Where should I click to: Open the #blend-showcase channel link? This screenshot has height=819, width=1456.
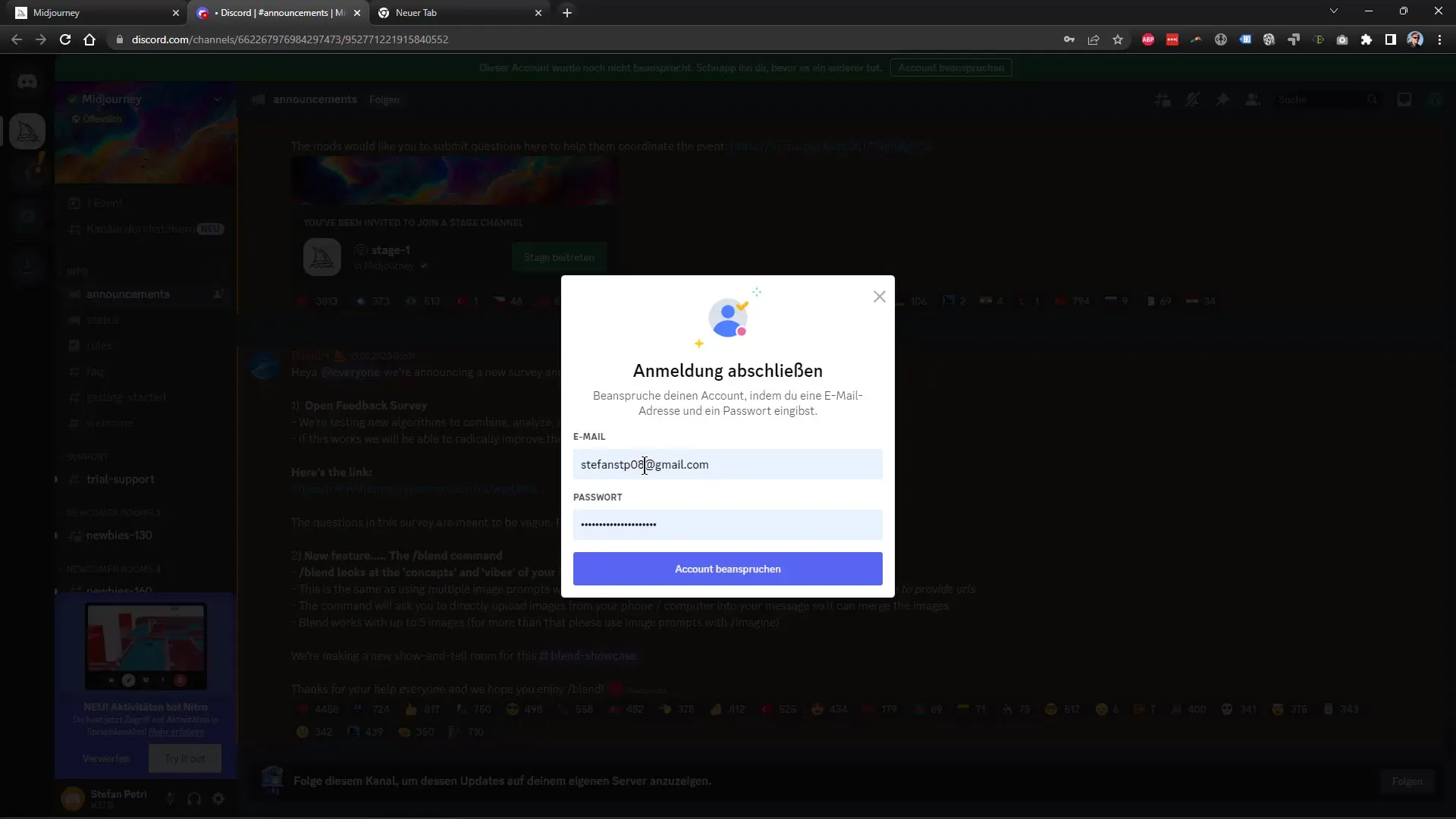tap(588, 656)
